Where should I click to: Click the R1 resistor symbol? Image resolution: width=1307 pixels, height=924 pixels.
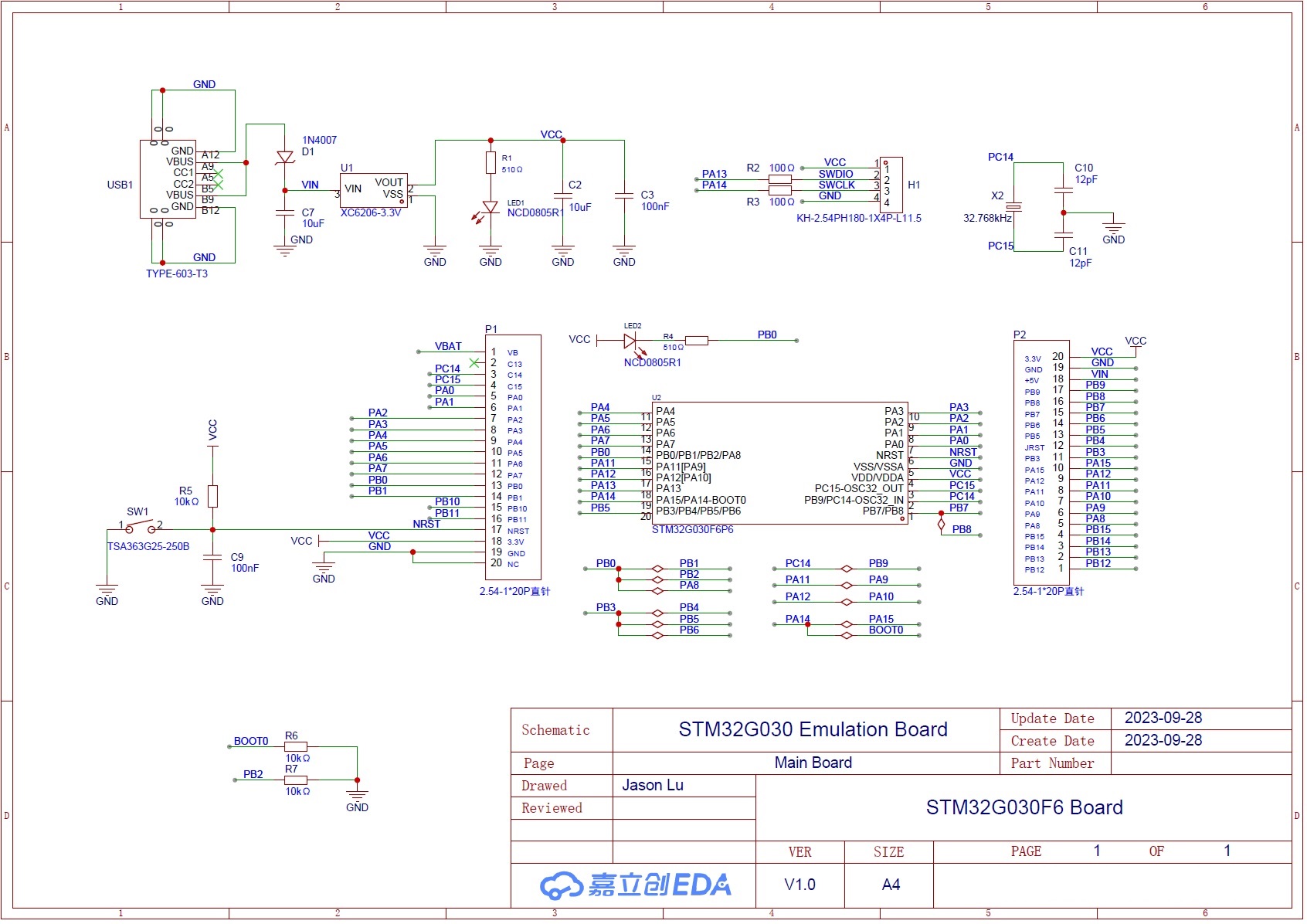pyautogui.click(x=491, y=163)
